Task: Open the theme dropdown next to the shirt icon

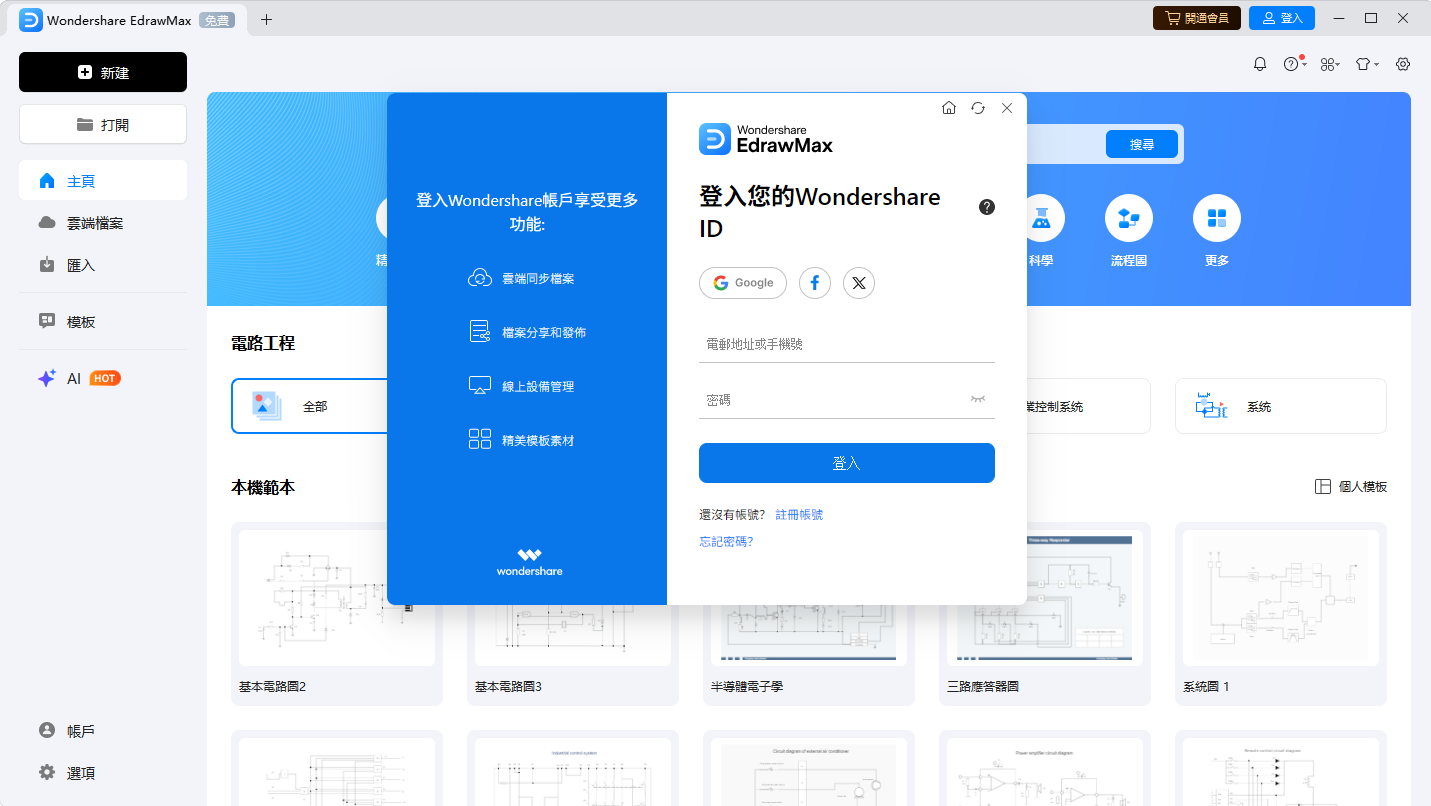Action: 1365,63
